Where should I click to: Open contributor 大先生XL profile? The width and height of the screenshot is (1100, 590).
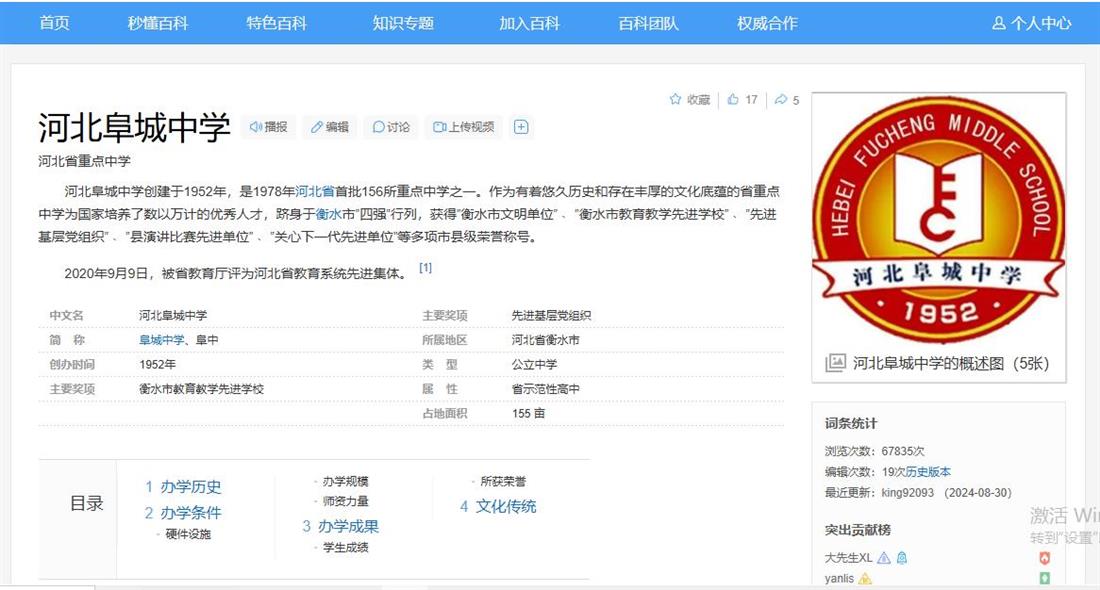pos(848,558)
